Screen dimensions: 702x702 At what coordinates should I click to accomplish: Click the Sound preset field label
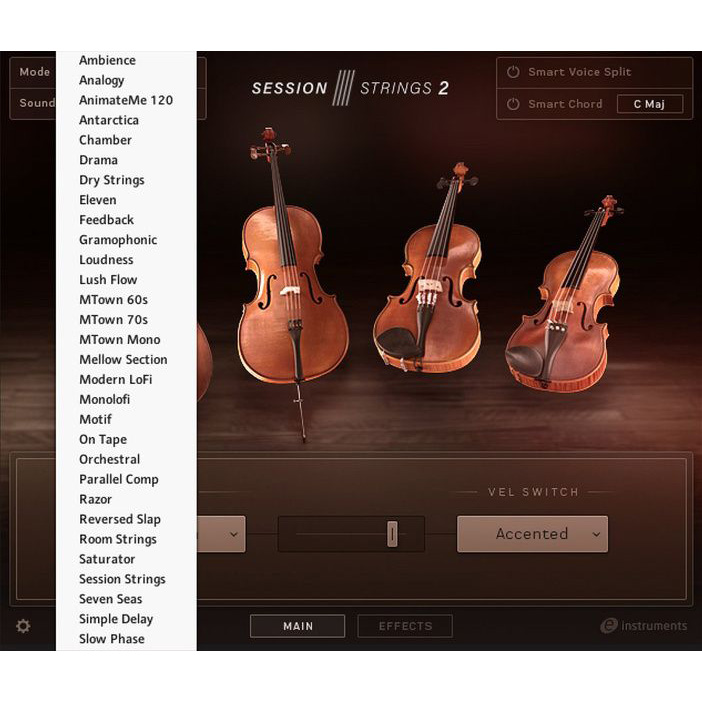(x=37, y=103)
